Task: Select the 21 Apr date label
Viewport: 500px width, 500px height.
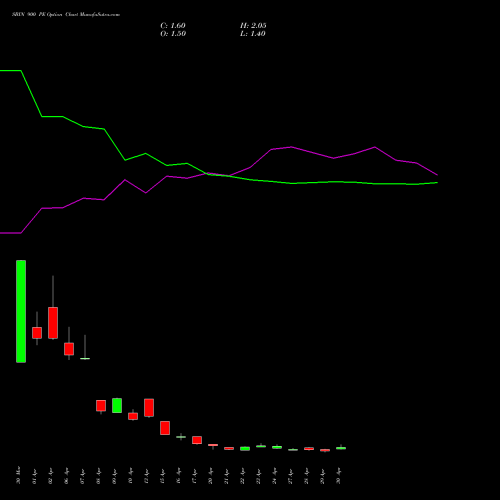Action: (x=226, y=476)
